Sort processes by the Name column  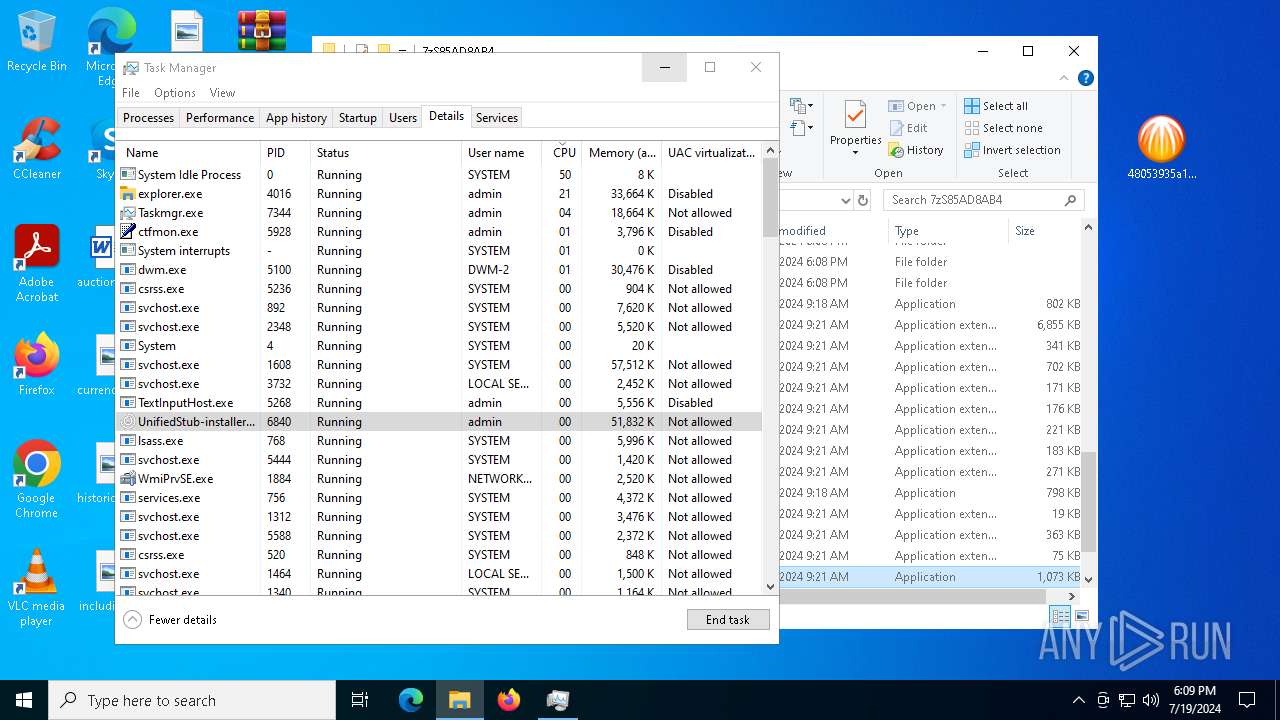tap(188, 153)
